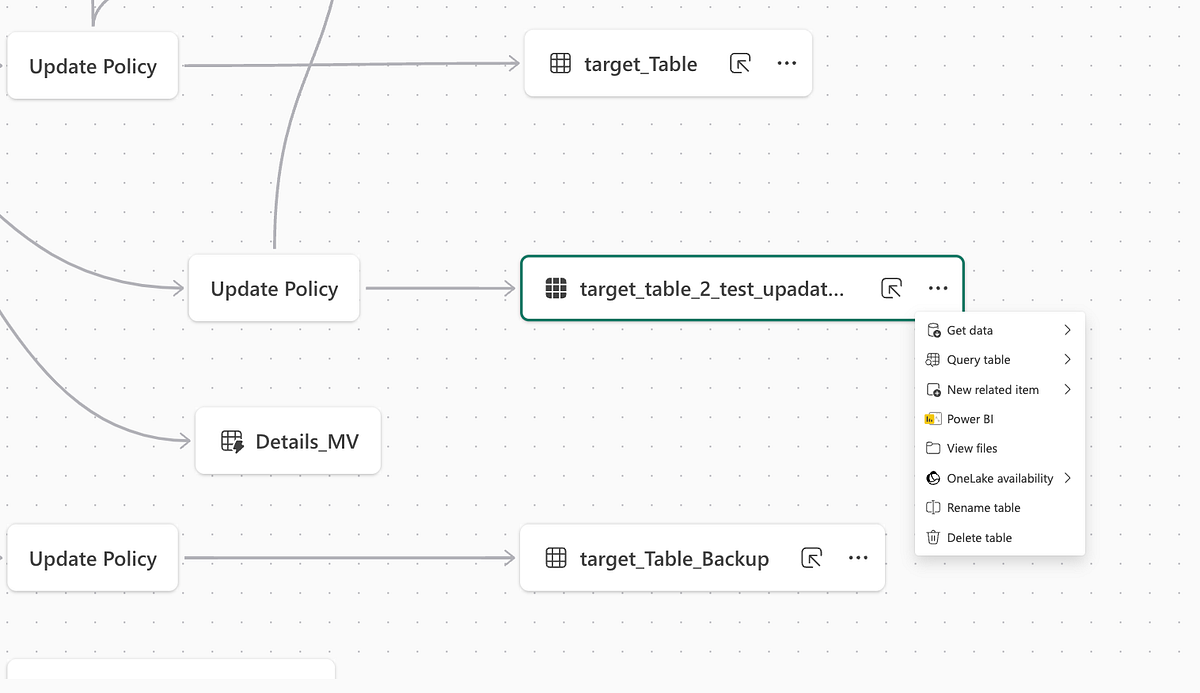
Task: Select the bottom Update Policy node
Action: [x=93, y=559]
